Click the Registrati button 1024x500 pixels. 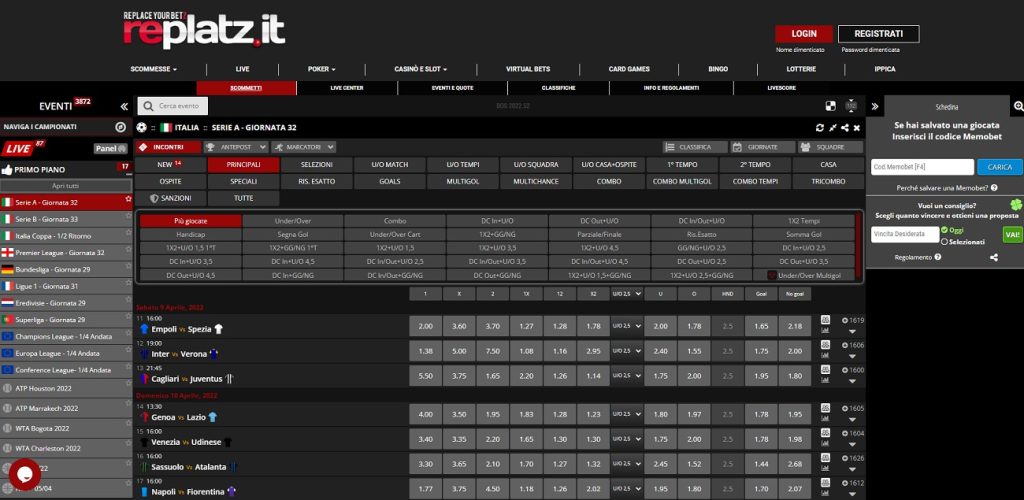(878, 34)
